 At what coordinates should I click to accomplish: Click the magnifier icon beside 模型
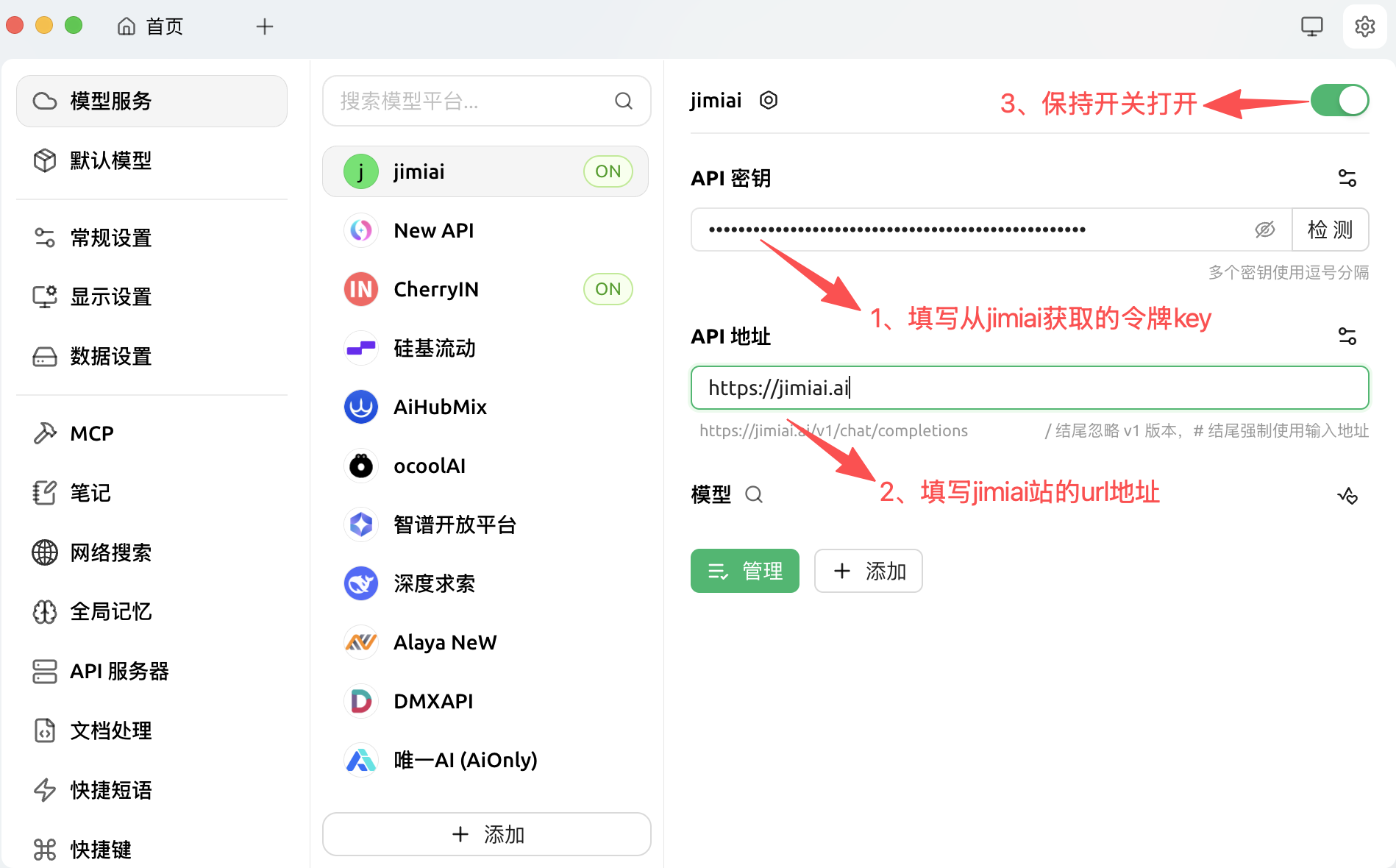click(754, 495)
